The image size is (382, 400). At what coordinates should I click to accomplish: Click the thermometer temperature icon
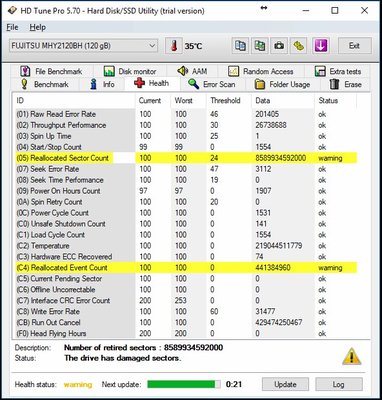pyautogui.click(x=174, y=46)
